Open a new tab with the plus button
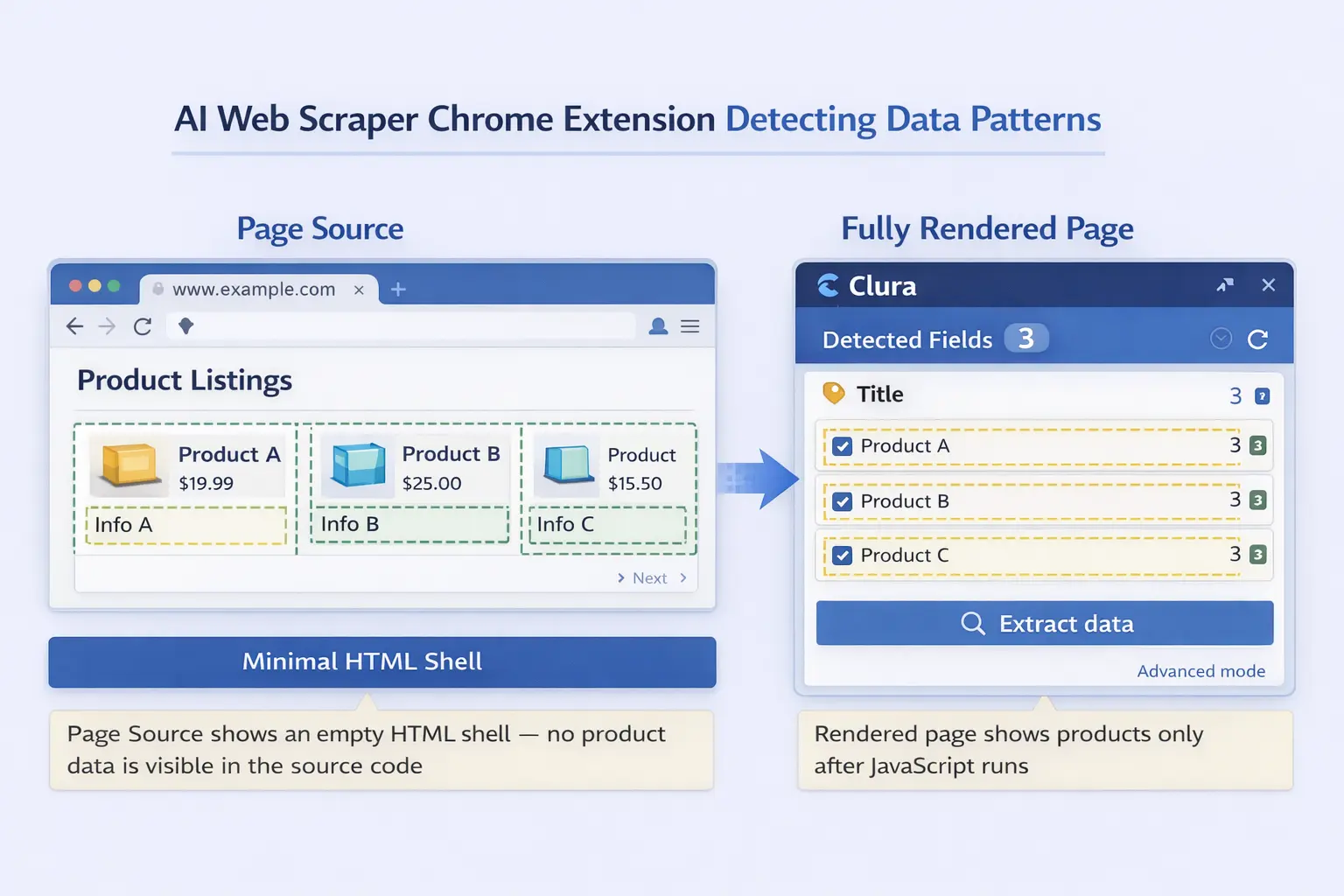This screenshot has width=1344, height=896. pyautogui.click(x=398, y=289)
